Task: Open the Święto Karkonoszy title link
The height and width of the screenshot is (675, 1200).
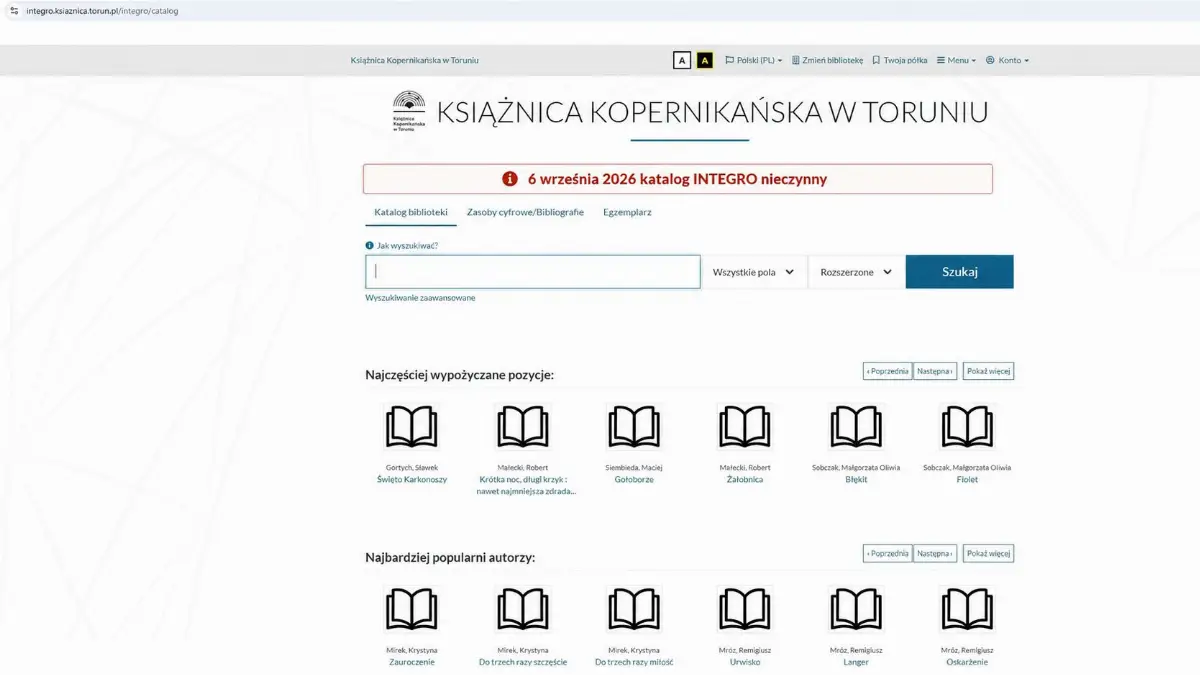Action: coord(412,480)
